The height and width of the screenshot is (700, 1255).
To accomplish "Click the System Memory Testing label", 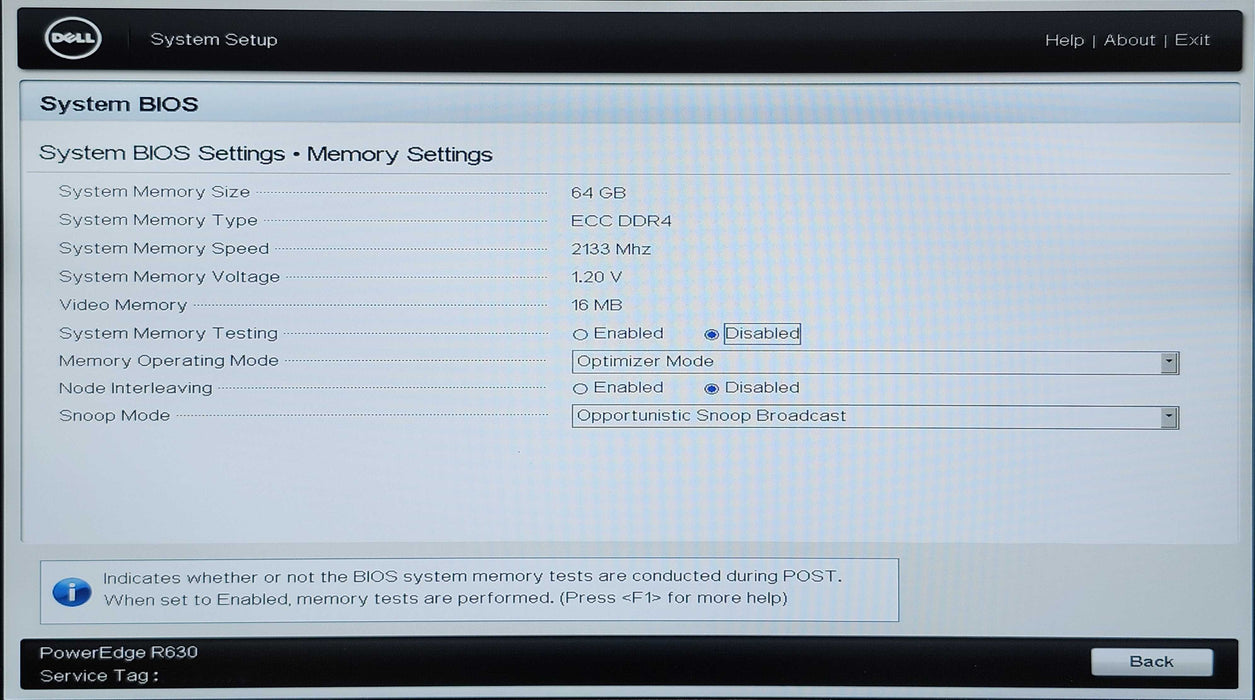I will point(168,333).
